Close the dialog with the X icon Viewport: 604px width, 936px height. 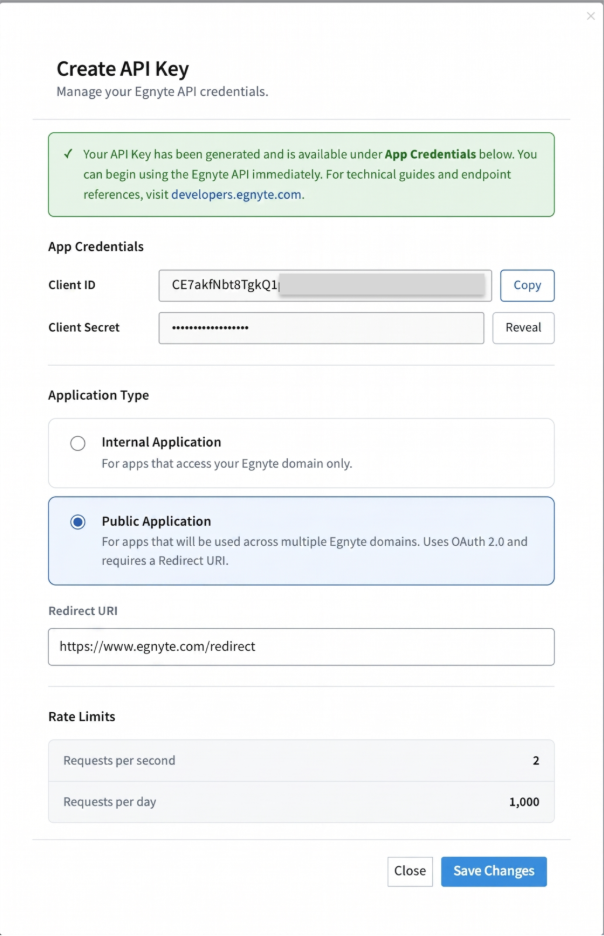[590, 16]
